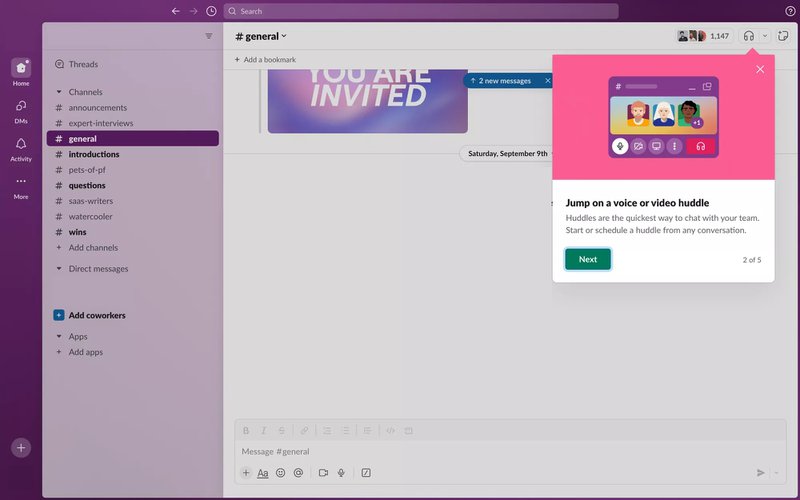This screenshot has width=800, height=500.
Task: Close the huddle onboarding popup
Action: (x=760, y=69)
